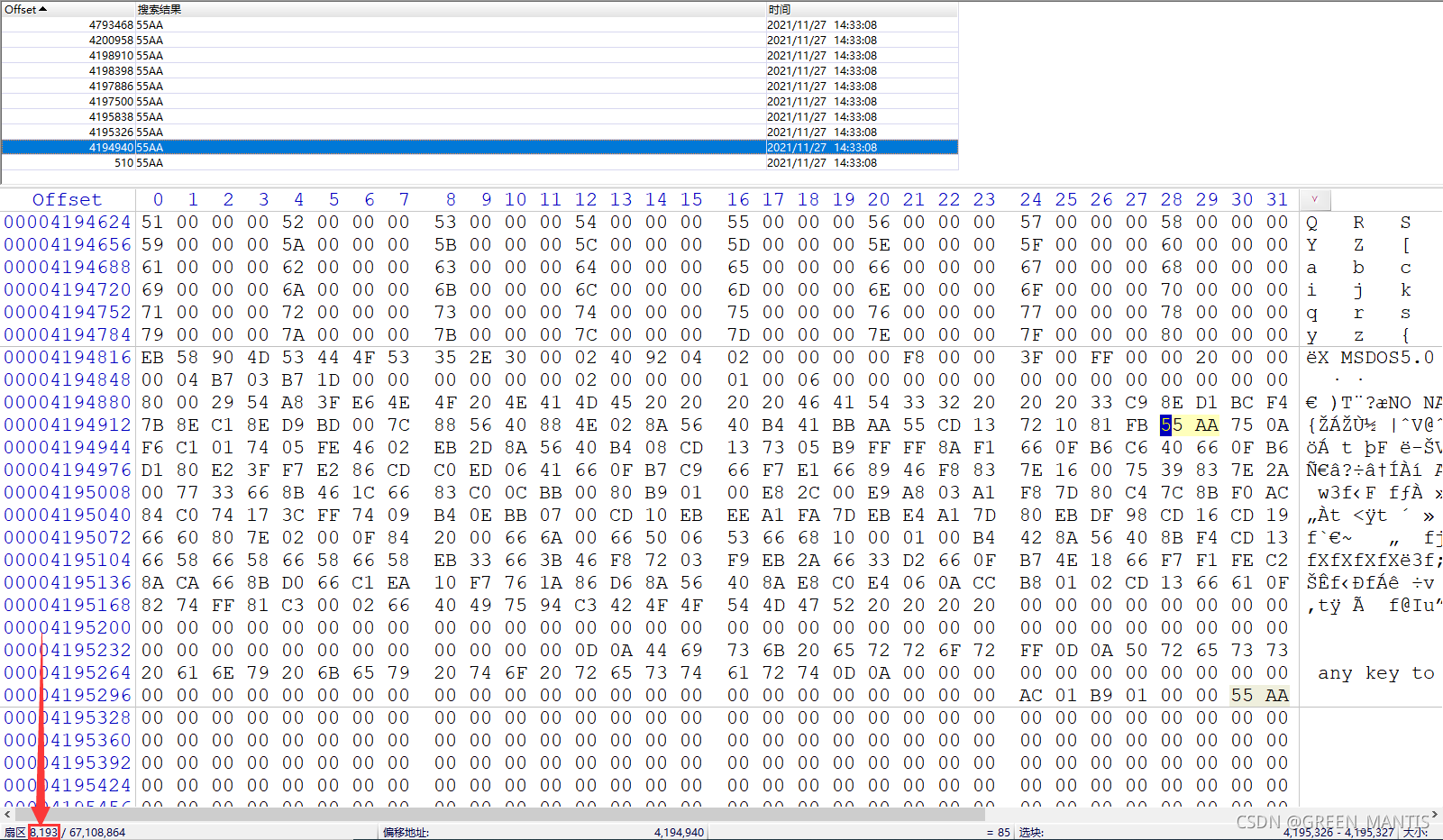Image resolution: width=1443 pixels, height=840 pixels.
Task: Click offset row 00004194848
Action: [x=68, y=379]
